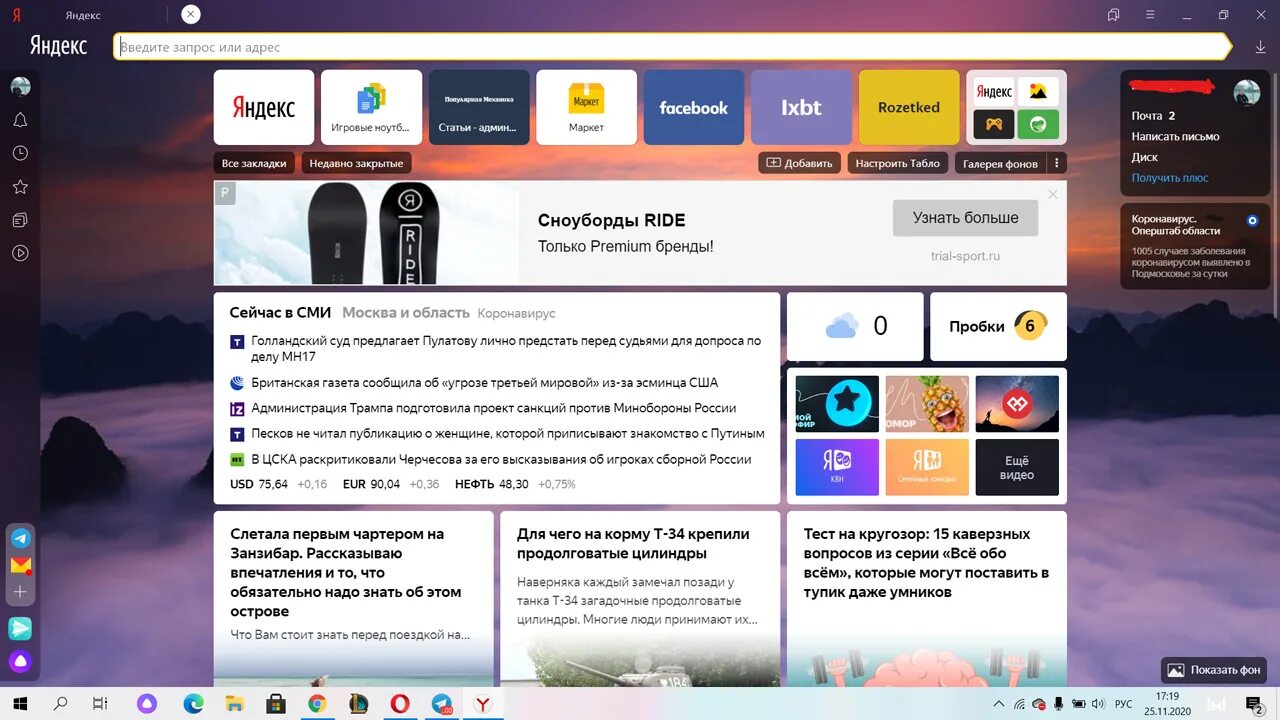
Task: Click Недавно закрытые button
Action: 356,163
